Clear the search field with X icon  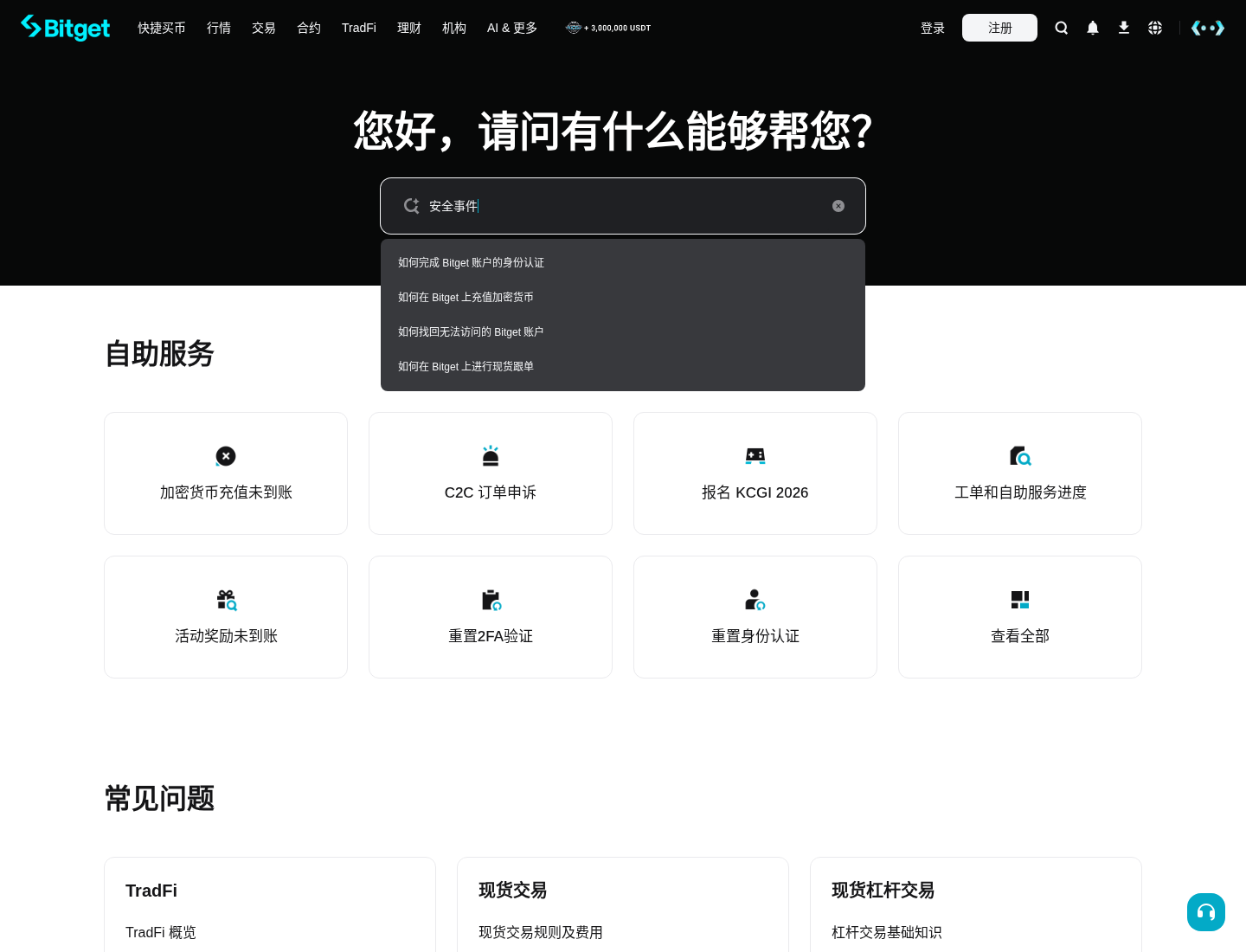pos(838,206)
